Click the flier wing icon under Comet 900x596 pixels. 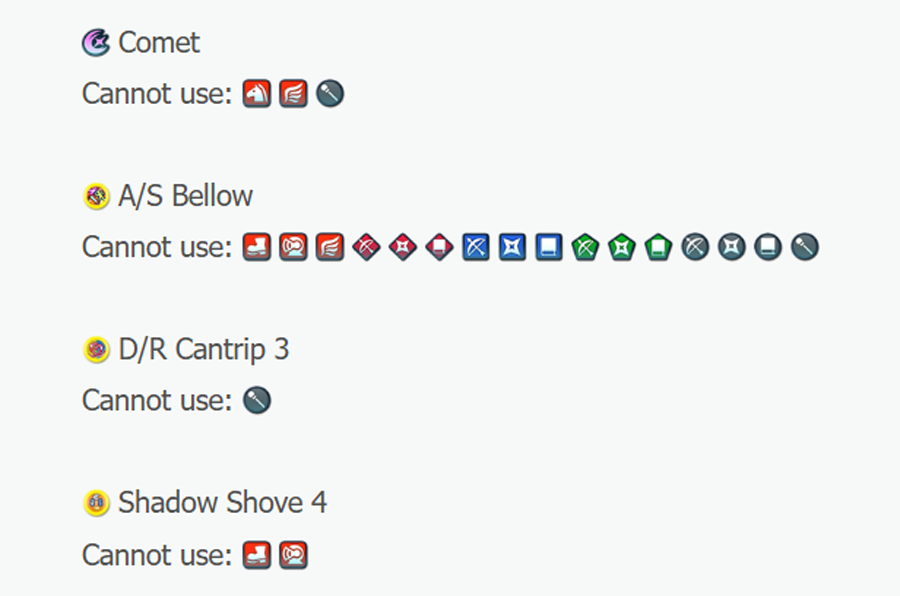pos(293,94)
